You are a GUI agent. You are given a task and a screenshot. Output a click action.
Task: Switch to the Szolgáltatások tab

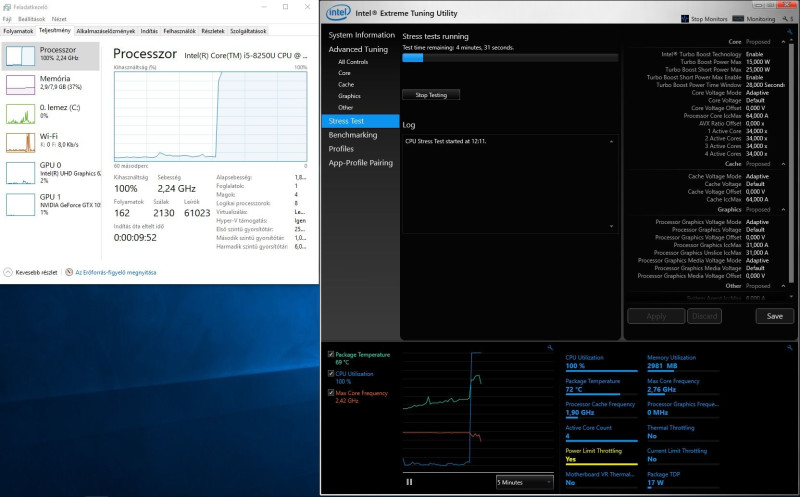248,31
